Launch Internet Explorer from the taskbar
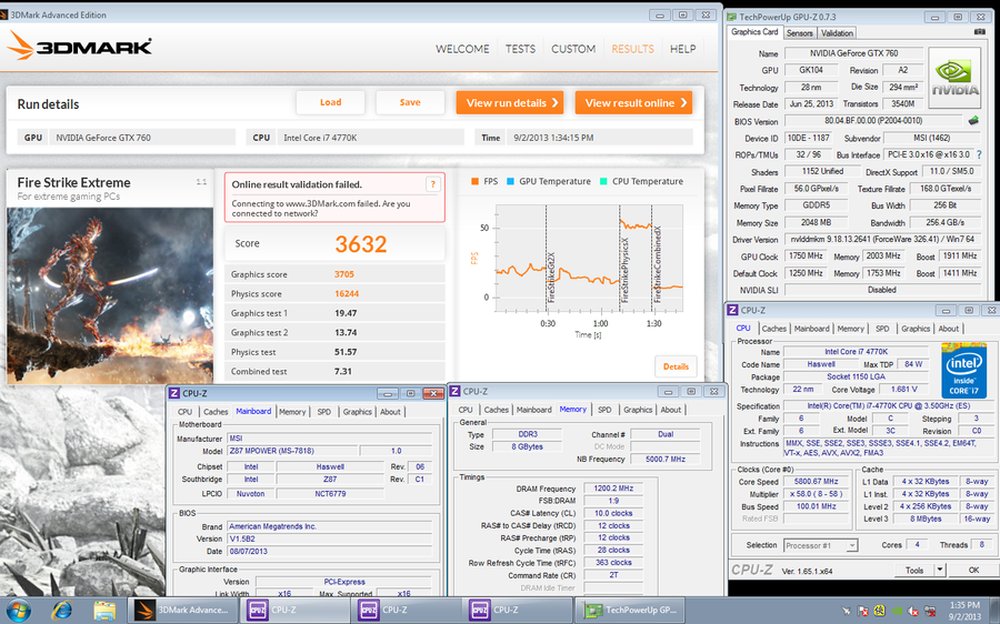Image resolution: width=1000 pixels, height=624 pixels. pyautogui.click(x=61, y=611)
